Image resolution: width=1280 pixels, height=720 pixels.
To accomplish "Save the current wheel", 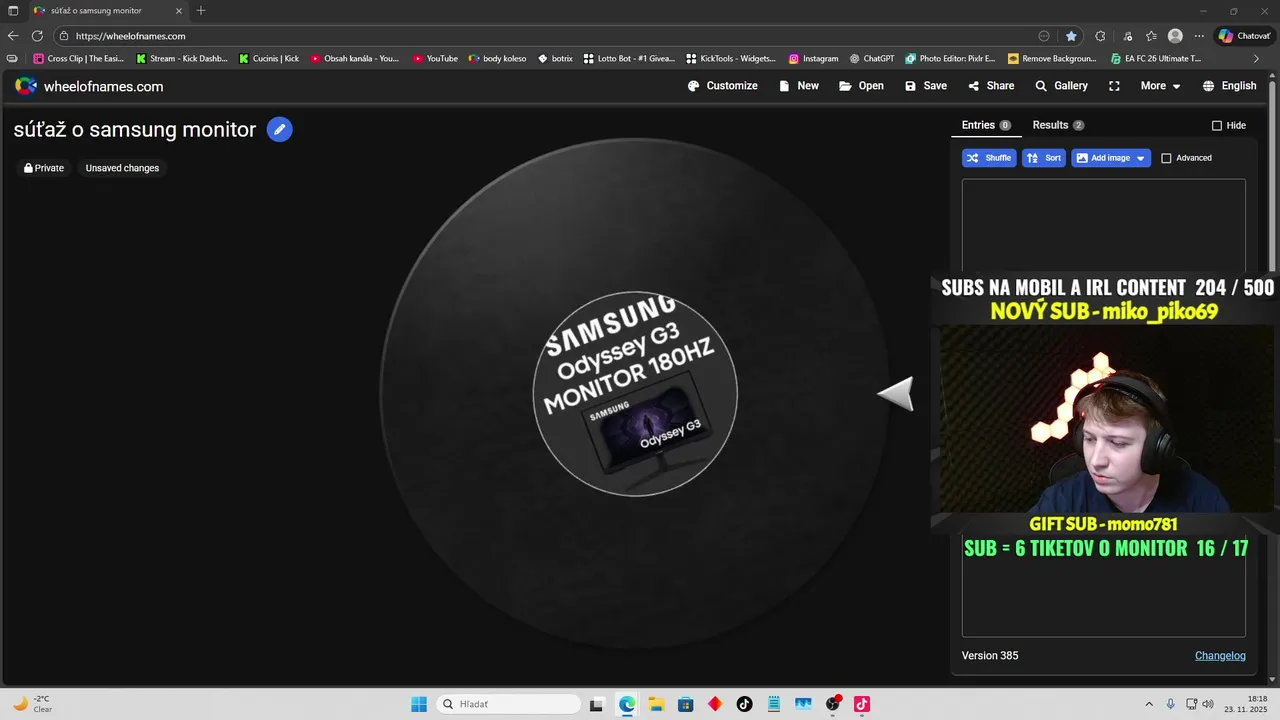I will (926, 86).
